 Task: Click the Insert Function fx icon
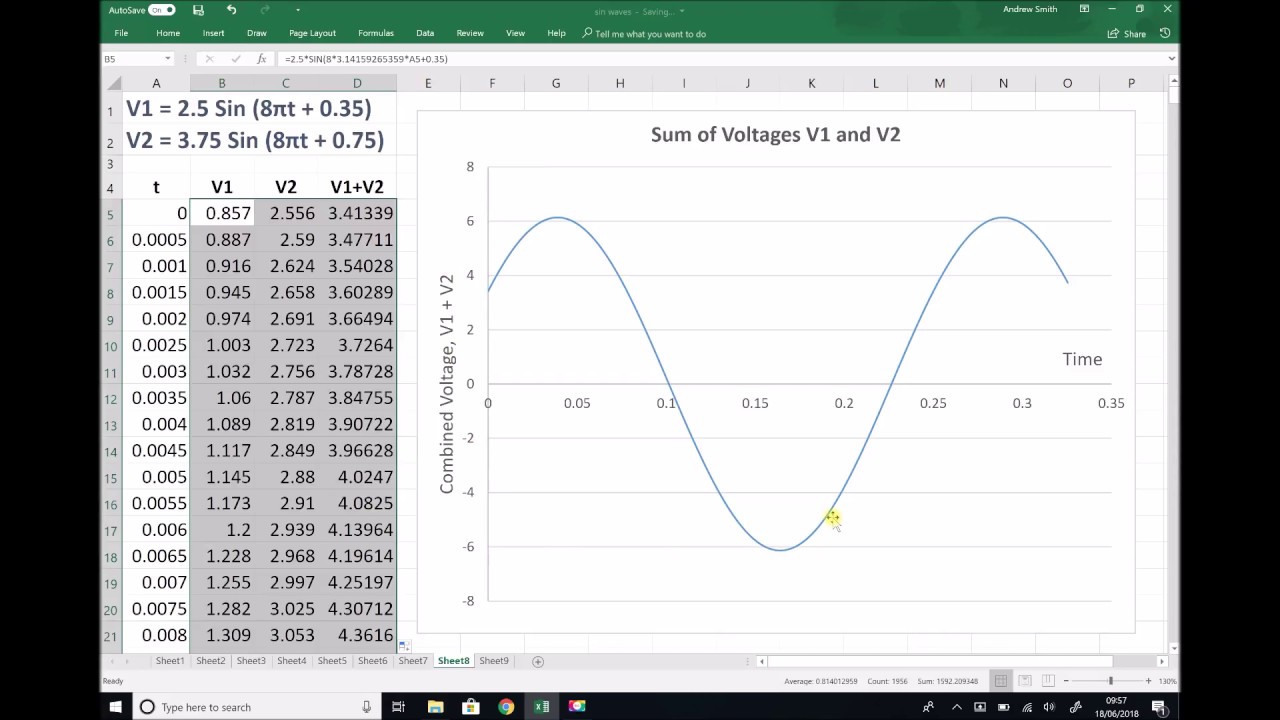(x=261, y=59)
